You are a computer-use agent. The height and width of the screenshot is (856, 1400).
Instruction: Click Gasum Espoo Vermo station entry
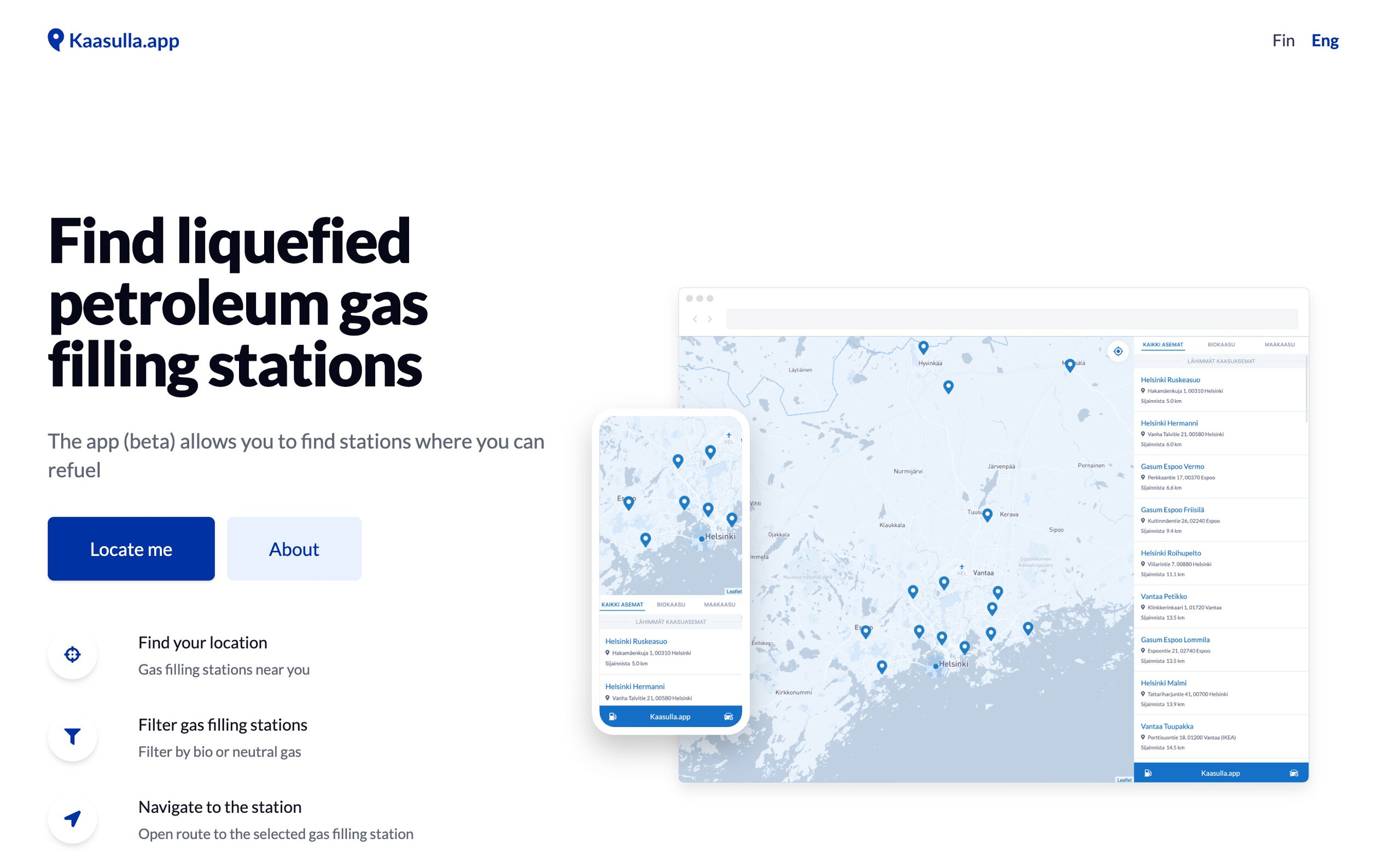(x=1221, y=477)
